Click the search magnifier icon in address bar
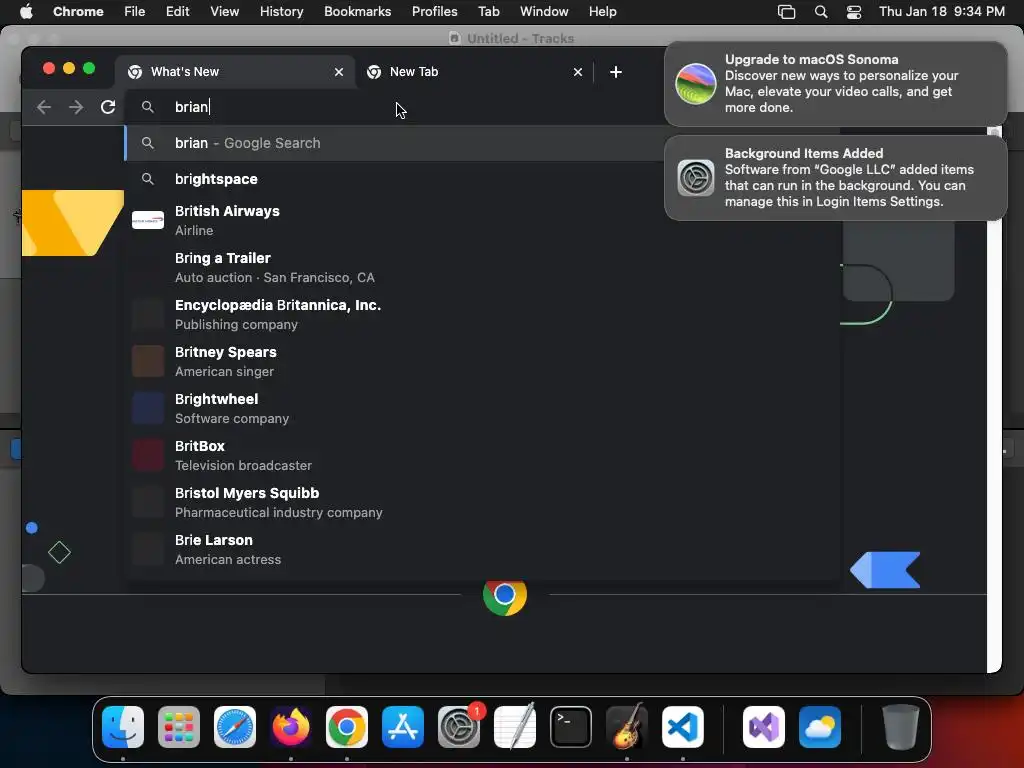This screenshot has height=768, width=1024. (148, 107)
